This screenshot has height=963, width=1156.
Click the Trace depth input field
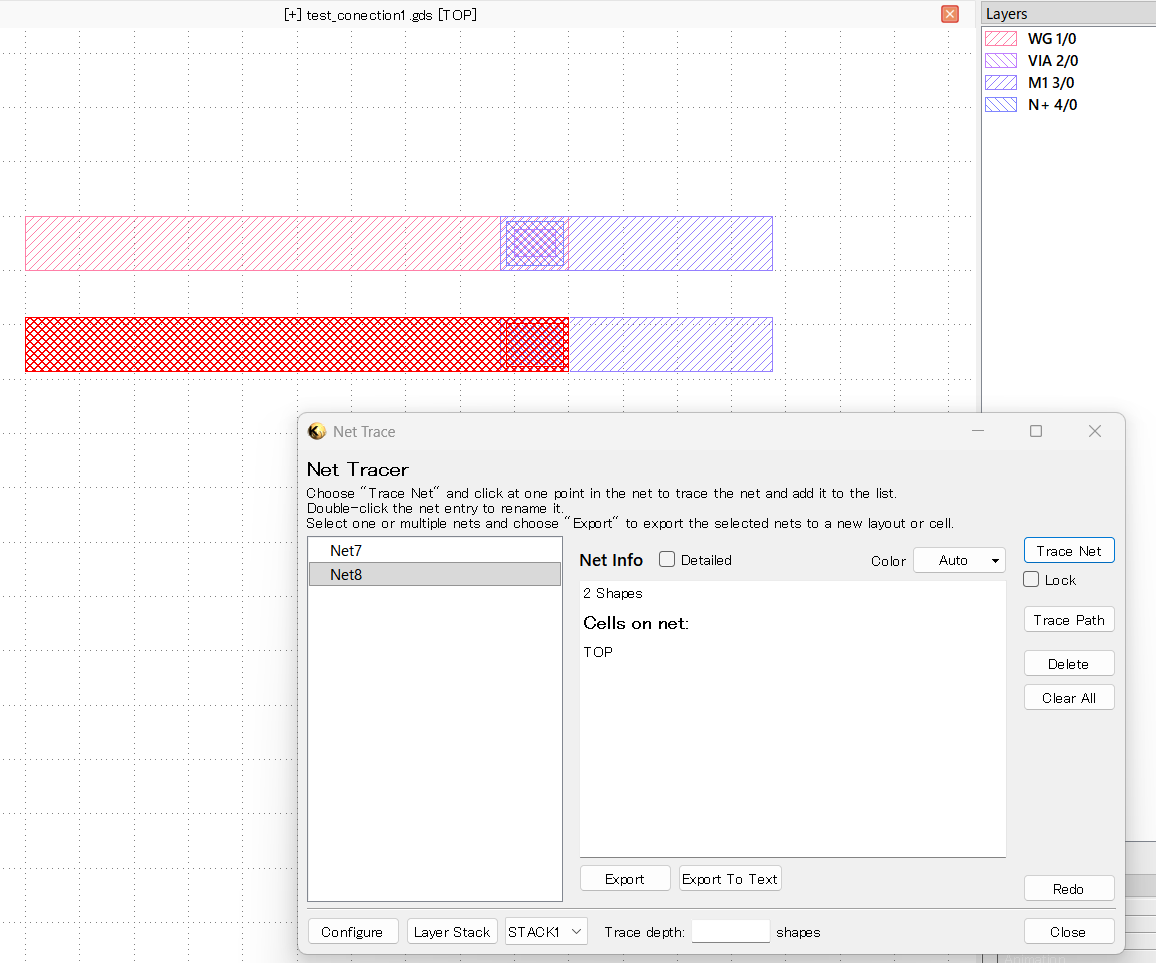[731, 931]
